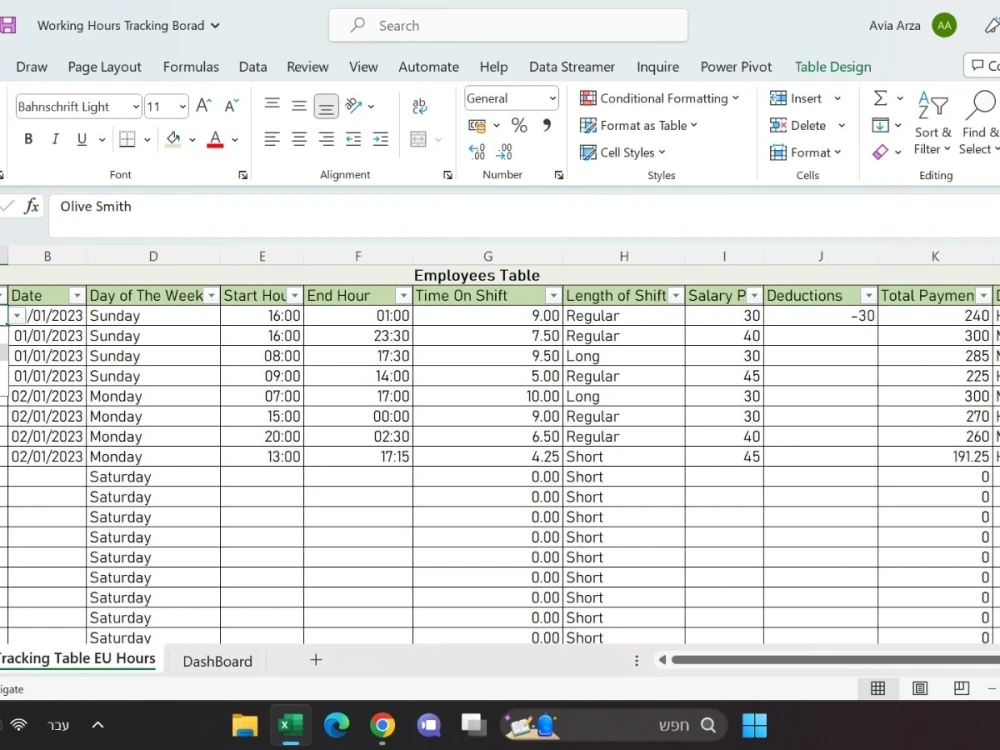Add a new sheet with plus button
This screenshot has height=750, width=1000.
pyautogui.click(x=316, y=660)
